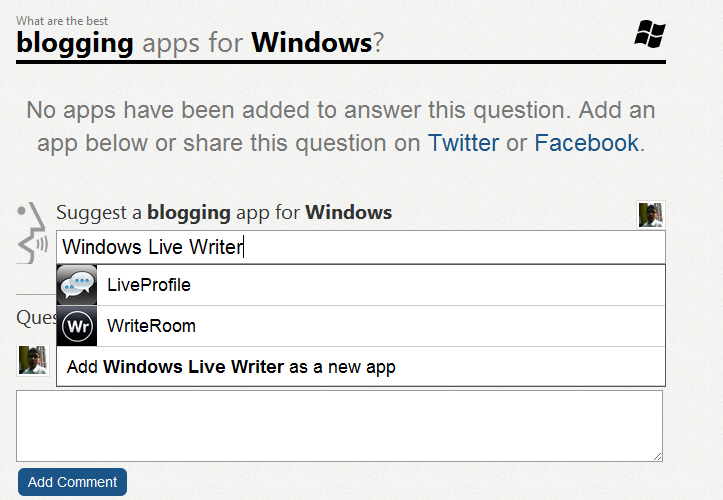Click the speaking head suggest icon
This screenshot has height=500, width=723.
pos(32,233)
